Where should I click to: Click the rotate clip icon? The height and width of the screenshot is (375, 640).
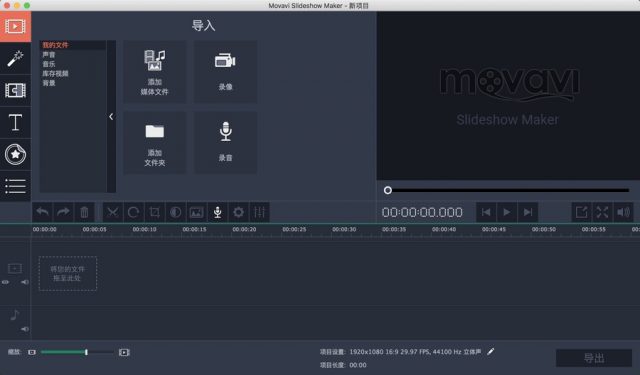133,212
